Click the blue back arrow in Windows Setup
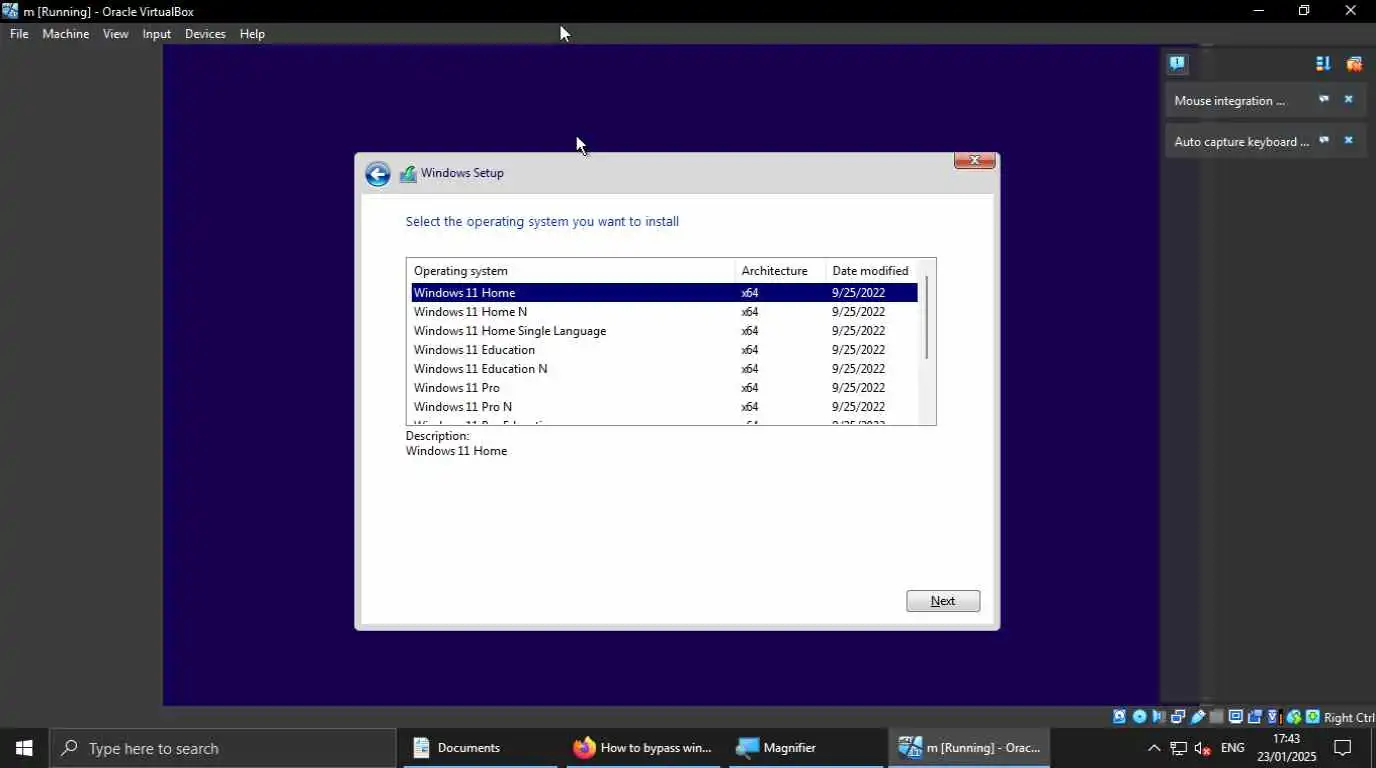Screen dimensions: 1376x768 [x=378, y=174]
